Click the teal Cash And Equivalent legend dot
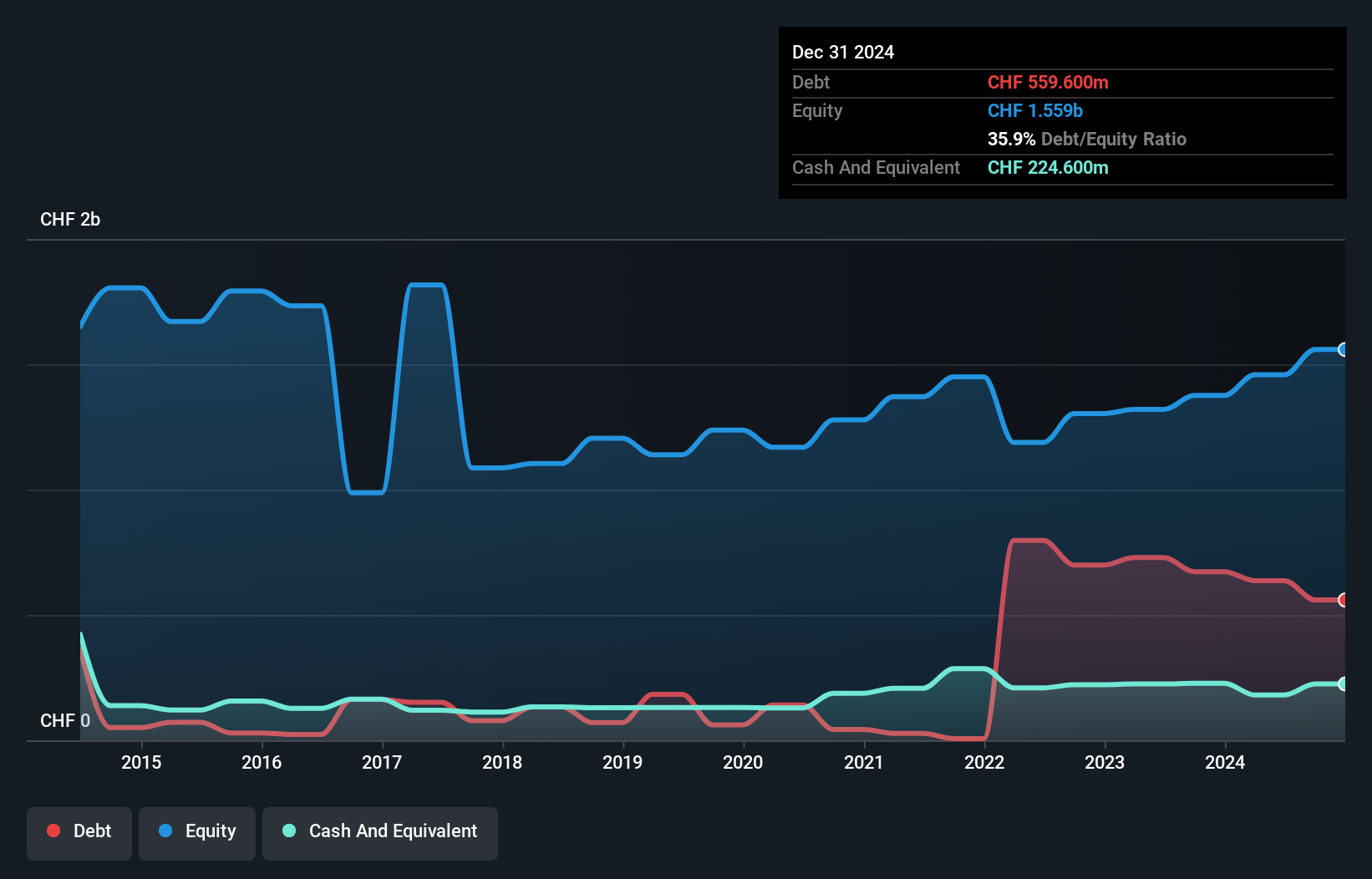The image size is (1372, 879). click(289, 831)
